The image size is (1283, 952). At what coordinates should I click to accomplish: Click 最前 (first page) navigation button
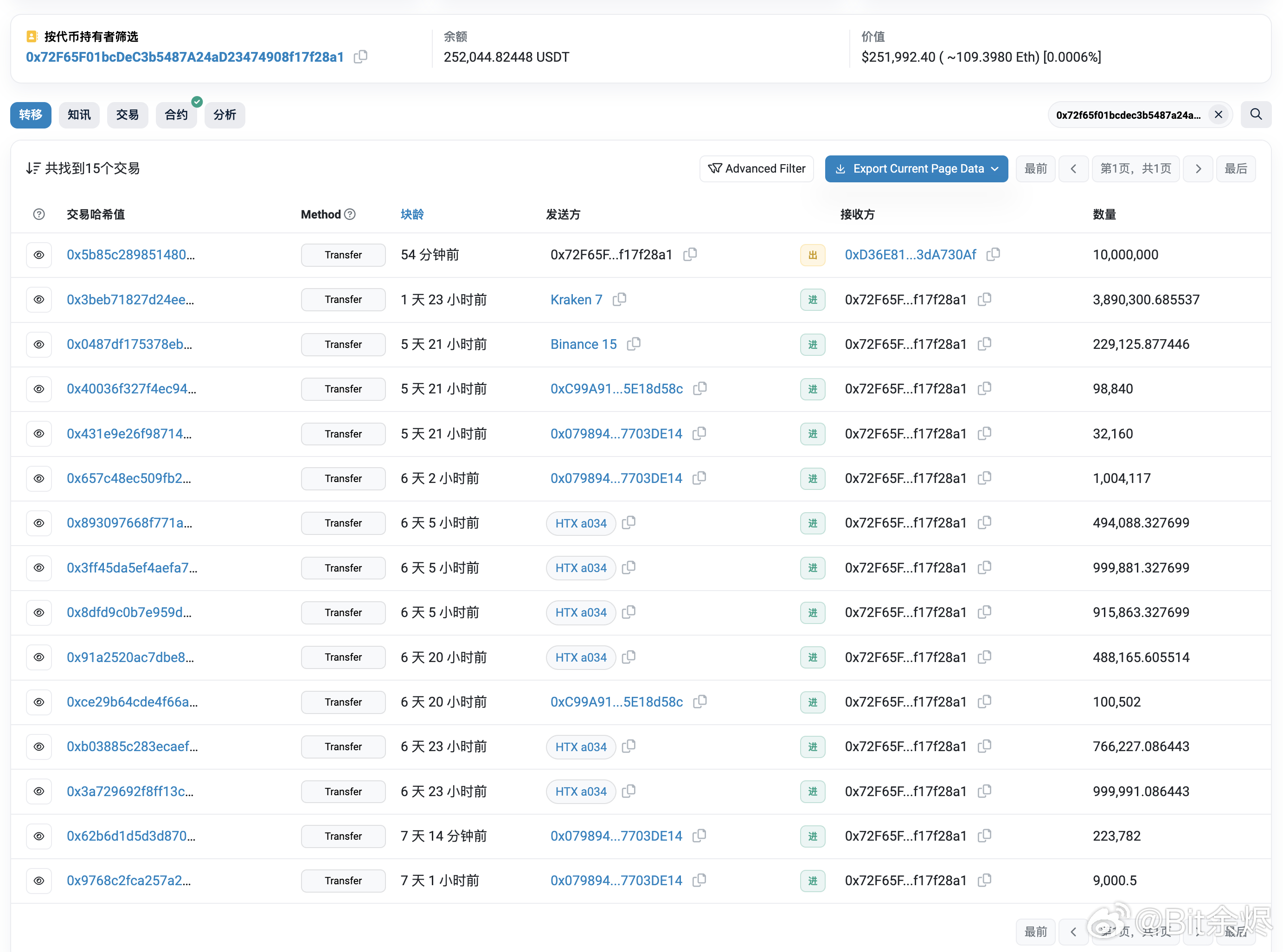[x=1037, y=169]
